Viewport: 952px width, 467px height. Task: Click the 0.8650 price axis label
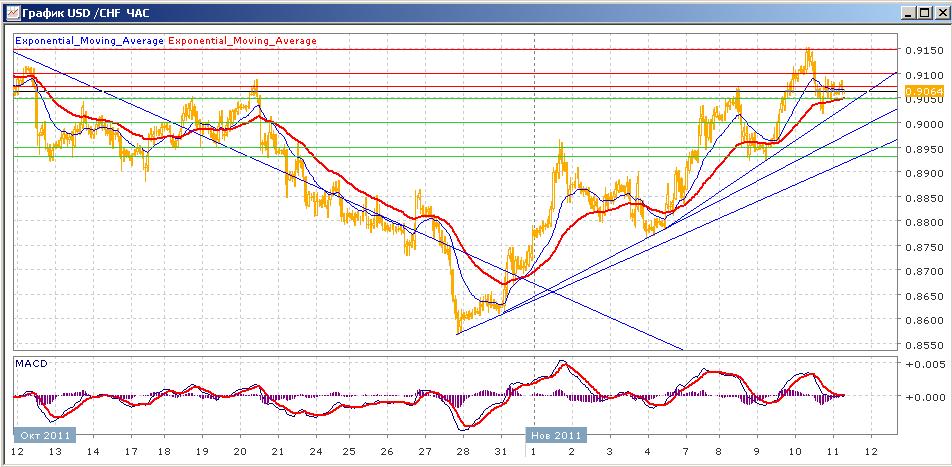click(924, 296)
